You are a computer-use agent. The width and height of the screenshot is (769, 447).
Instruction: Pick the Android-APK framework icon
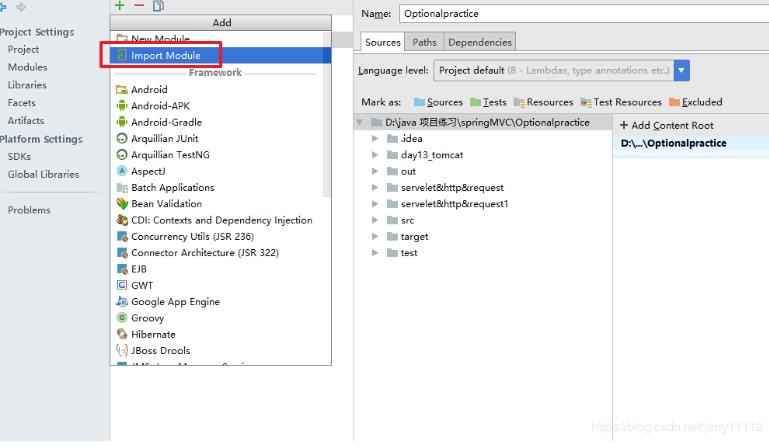(122, 105)
